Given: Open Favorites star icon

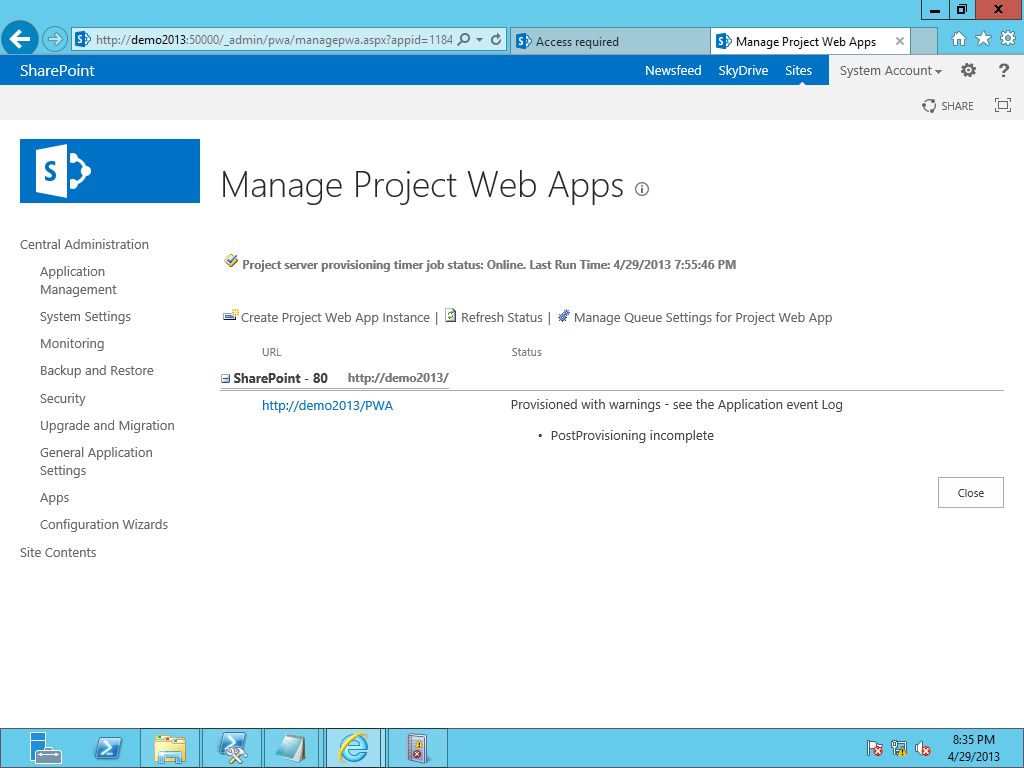Looking at the screenshot, I should click(x=983, y=39).
